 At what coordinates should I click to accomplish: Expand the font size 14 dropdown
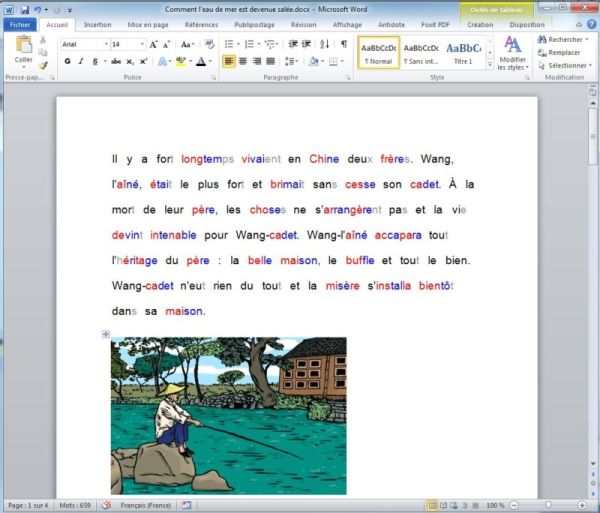139,45
